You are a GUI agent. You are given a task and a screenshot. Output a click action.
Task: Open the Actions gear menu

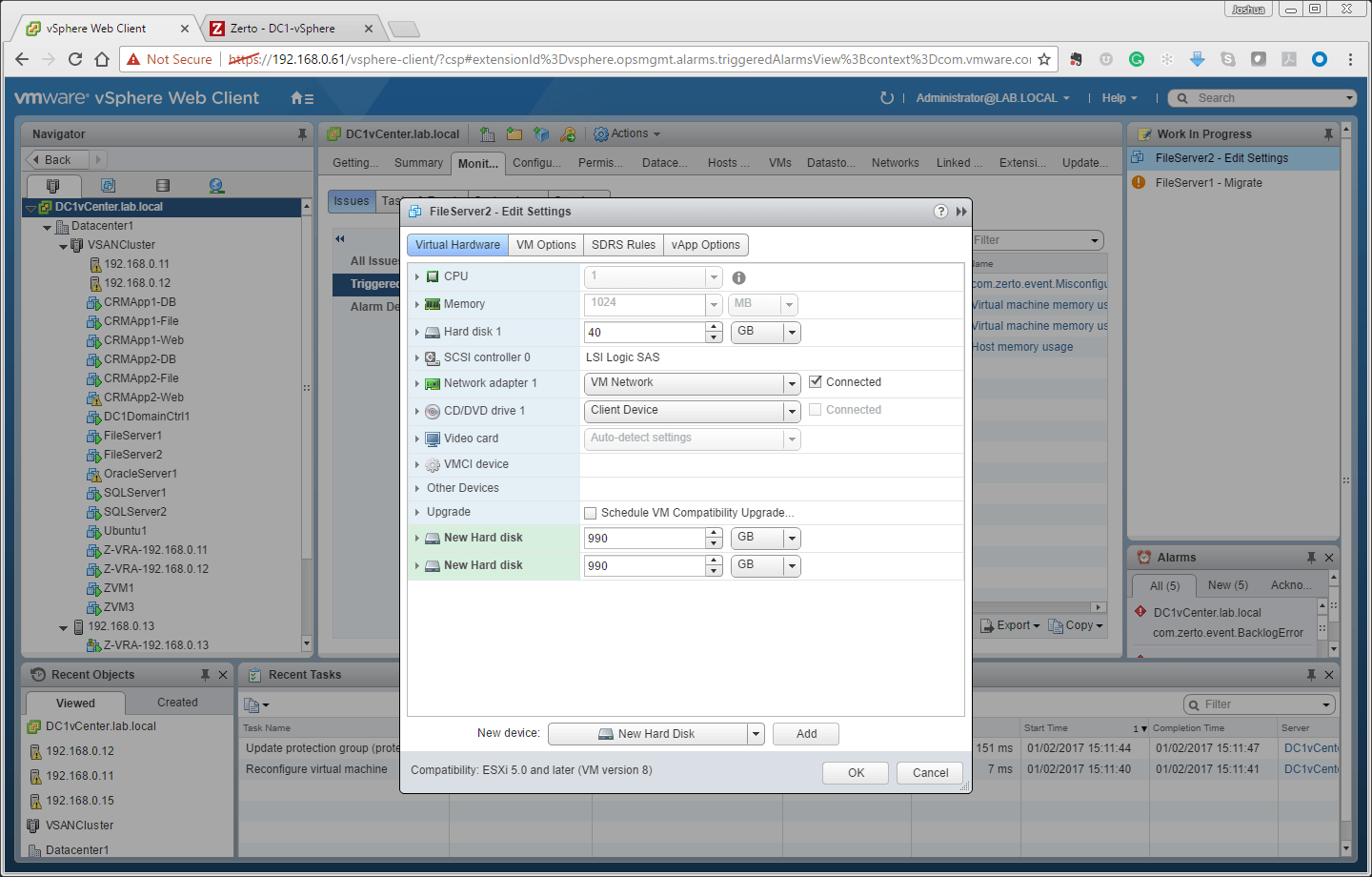tap(627, 133)
